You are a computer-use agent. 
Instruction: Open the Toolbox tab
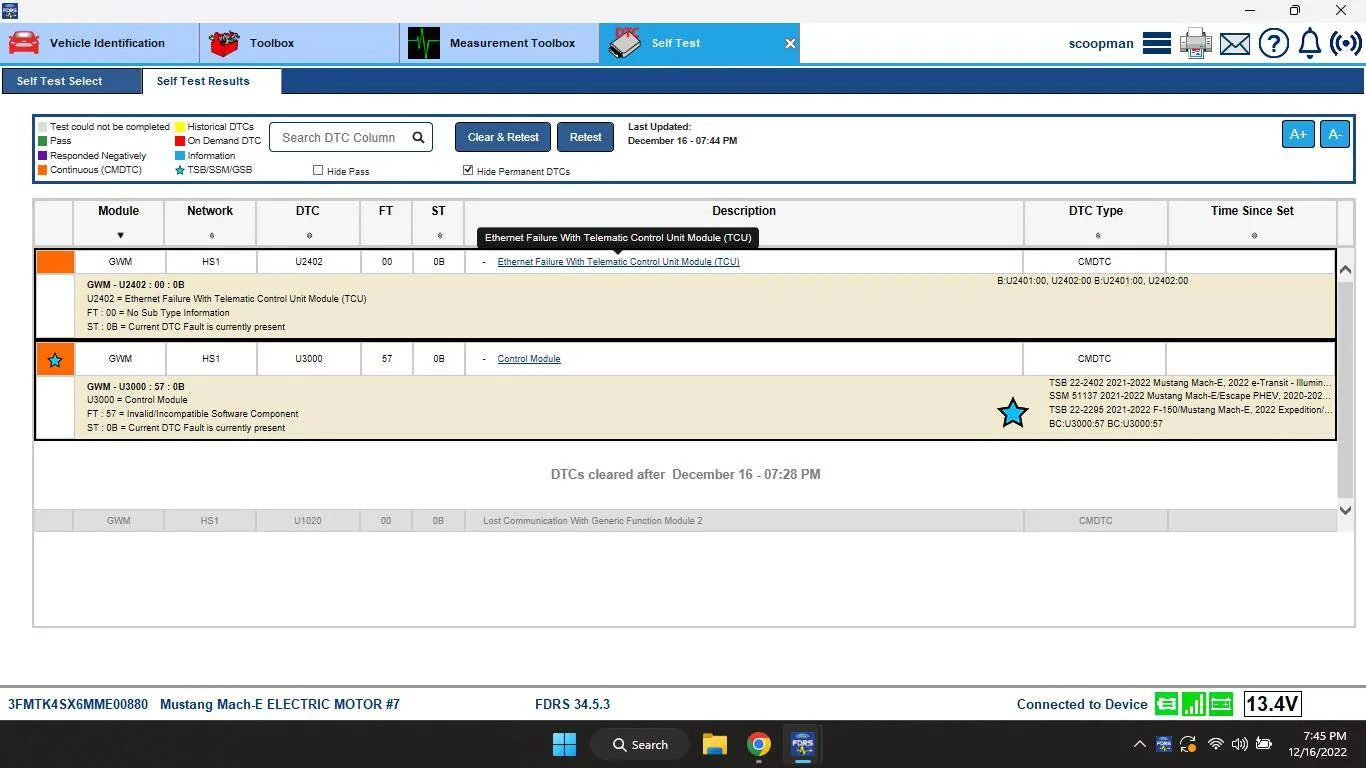click(x=300, y=43)
